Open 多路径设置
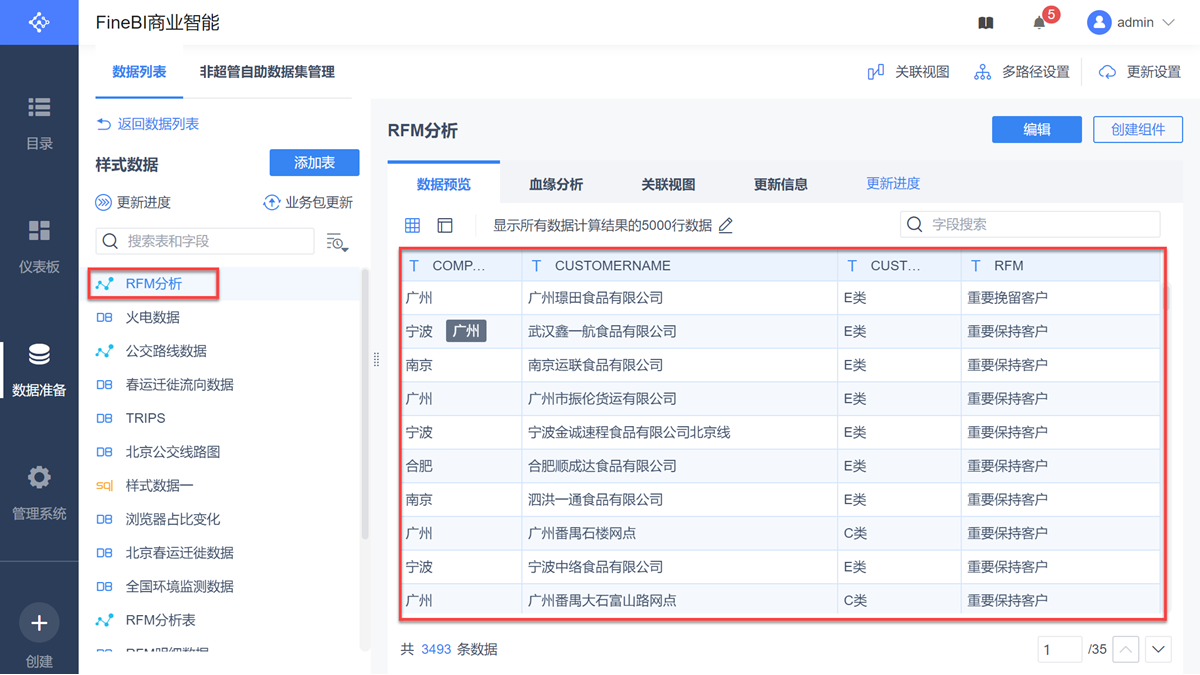 click(1022, 72)
